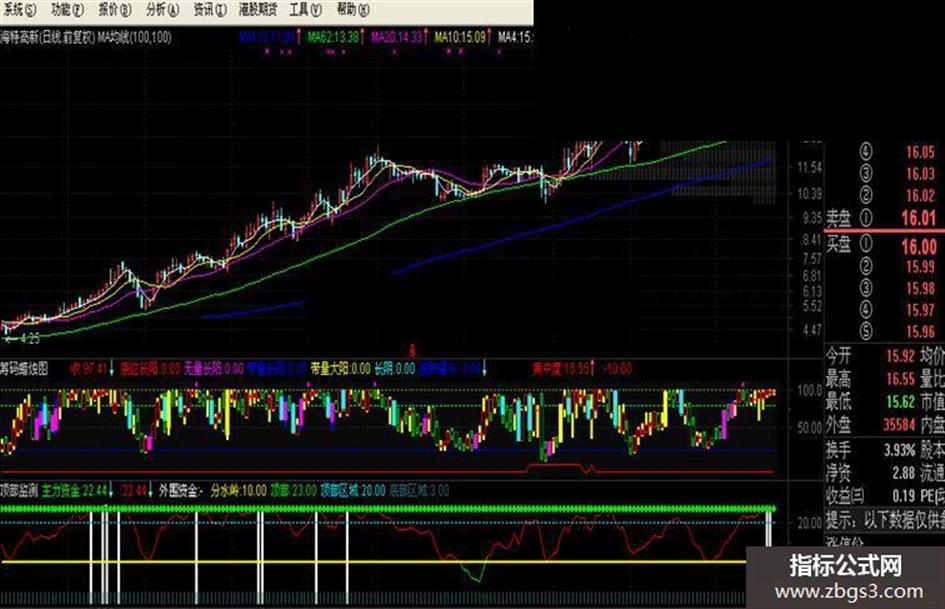This screenshot has height=609, width=945.
Task: Click the 外盘 value 35584
Action: click(x=899, y=424)
